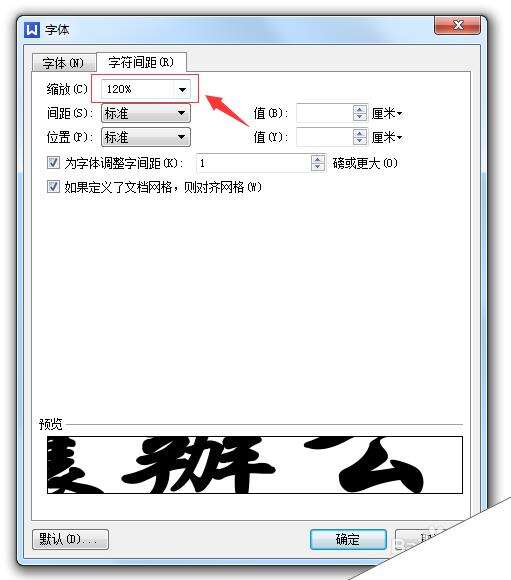This screenshot has height=580, width=511.
Task: Increase the kerning 磅或更大 spinner value
Action: (x=317, y=159)
